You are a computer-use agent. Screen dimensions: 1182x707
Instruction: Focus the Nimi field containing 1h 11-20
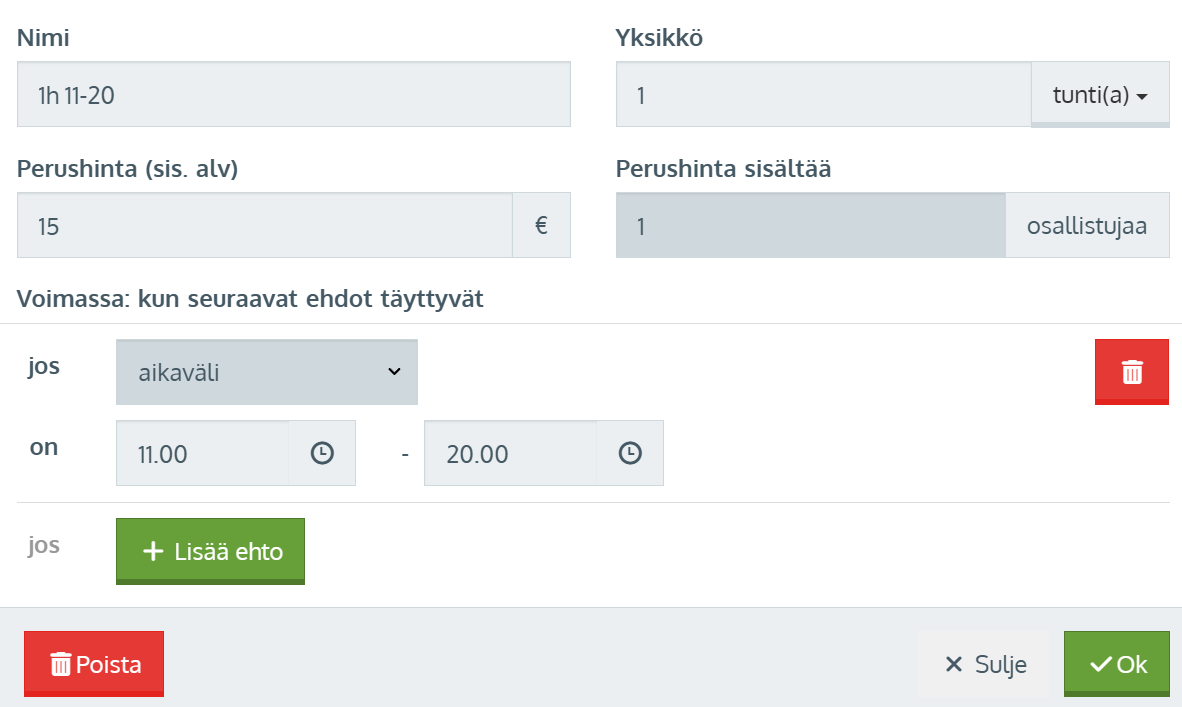294,95
